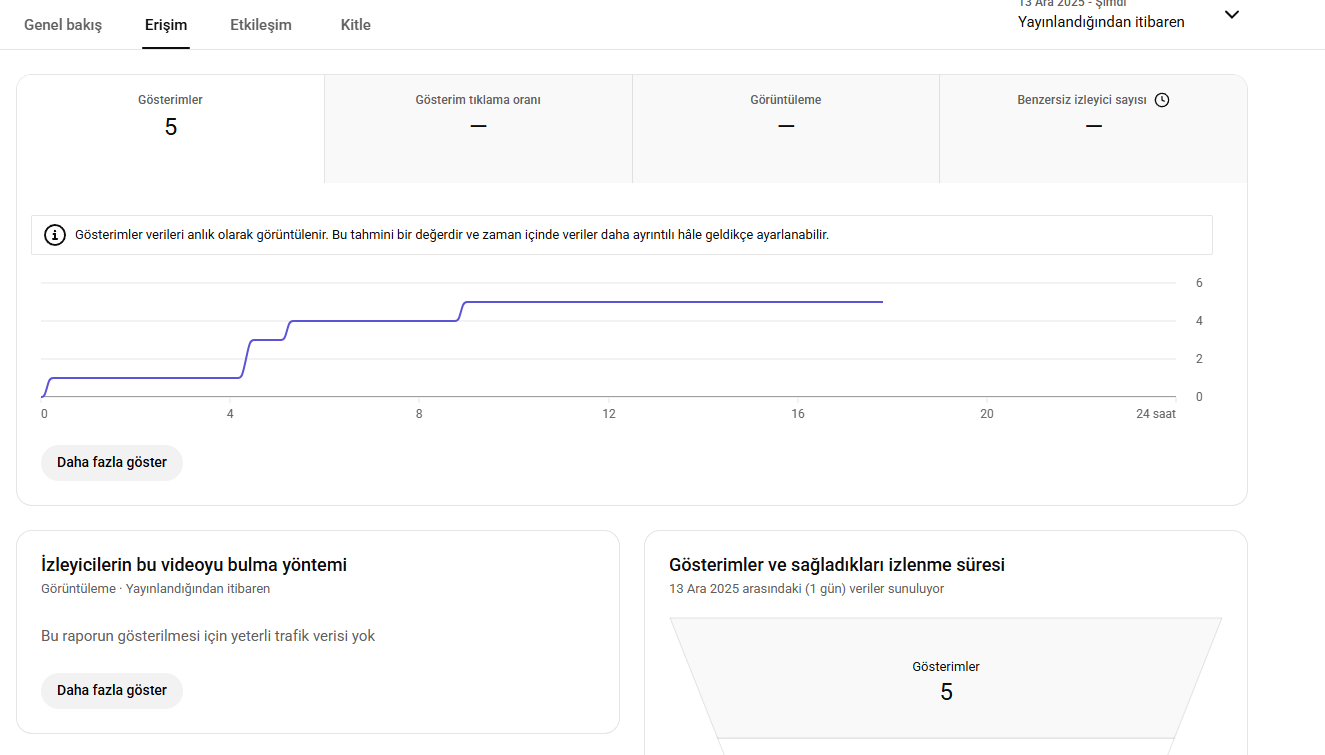Click the chevron arrow beside the date range
Viewport: 1325px width, 755px height.
(x=1232, y=15)
